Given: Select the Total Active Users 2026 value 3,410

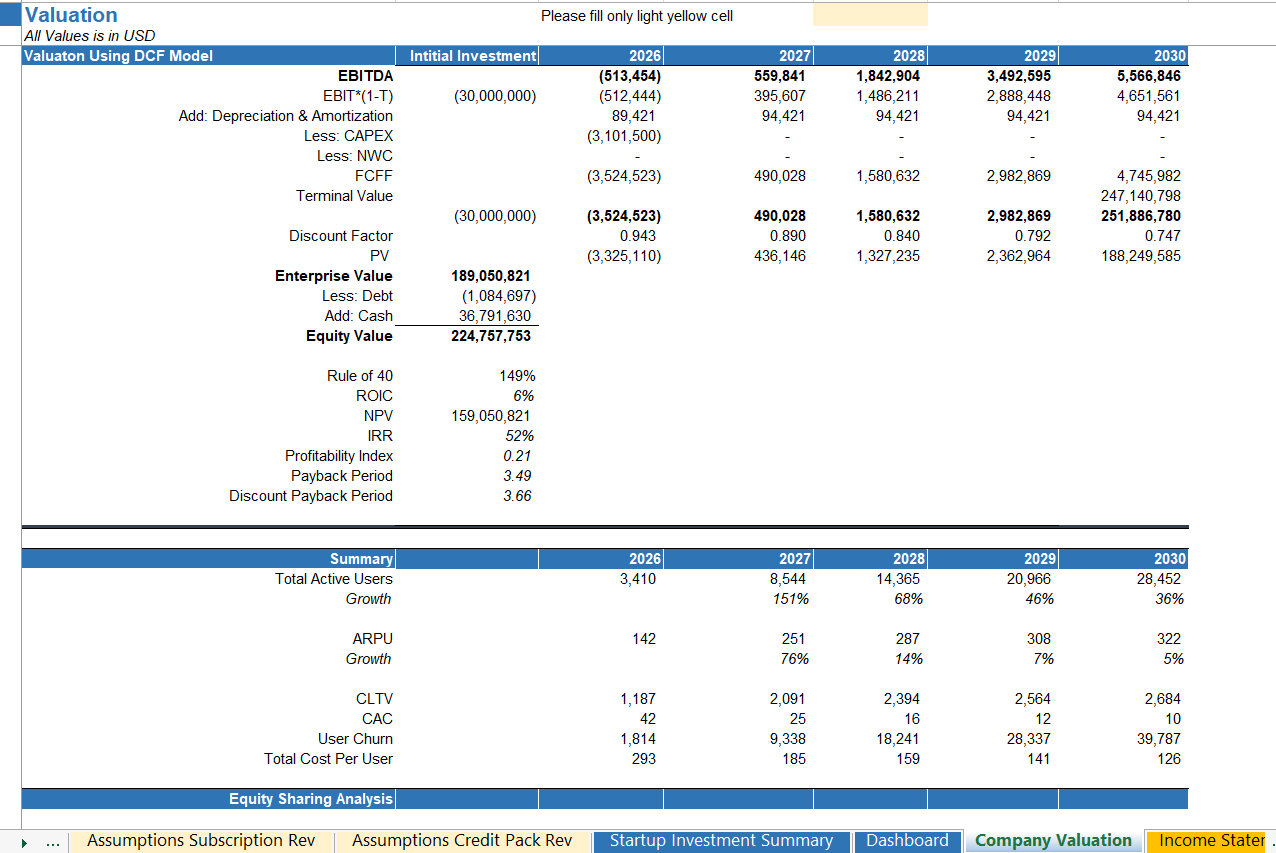Looking at the screenshot, I should [x=640, y=578].
